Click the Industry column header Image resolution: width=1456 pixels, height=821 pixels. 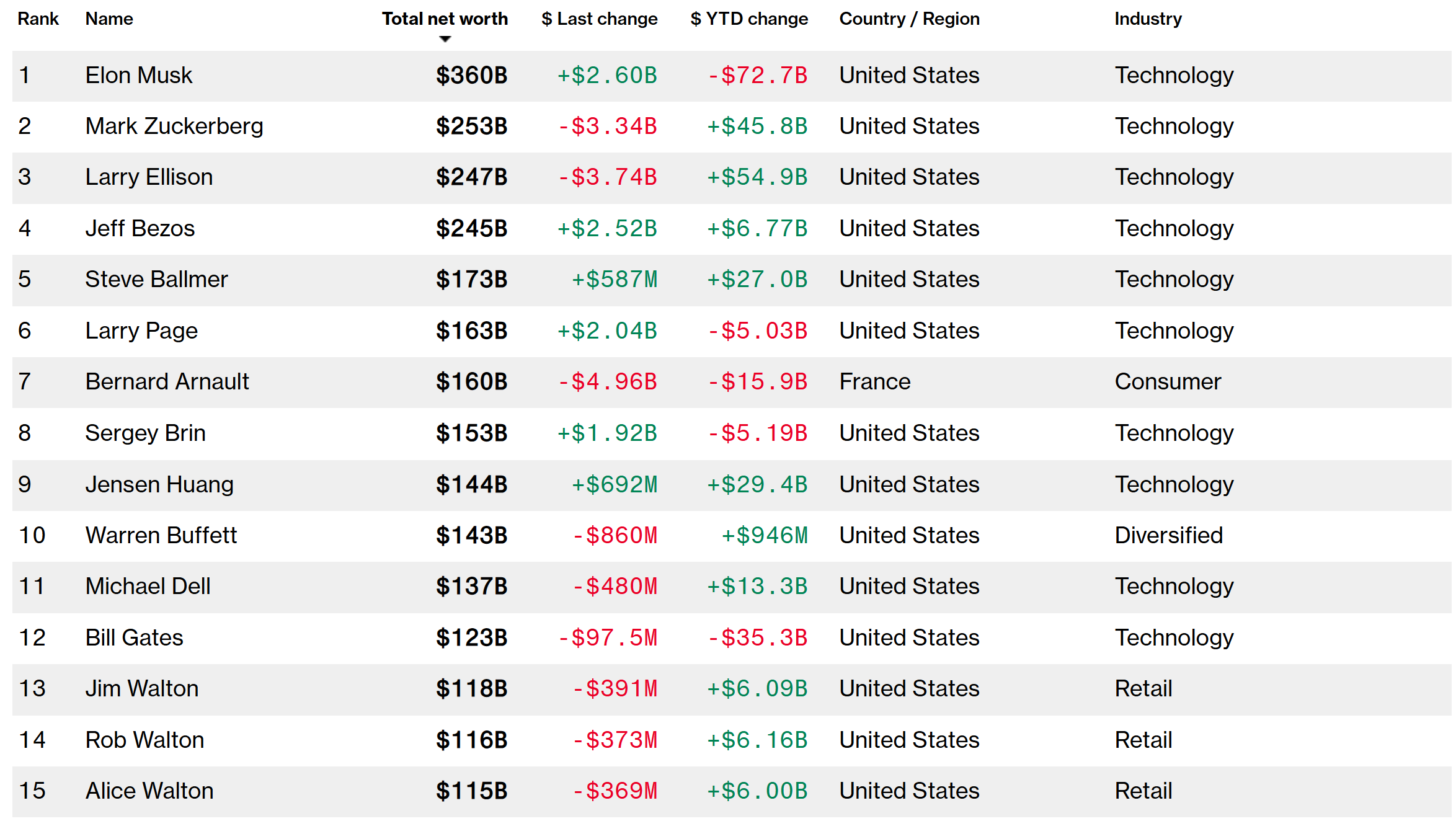pyautogui.click(x=1148, y=19)
